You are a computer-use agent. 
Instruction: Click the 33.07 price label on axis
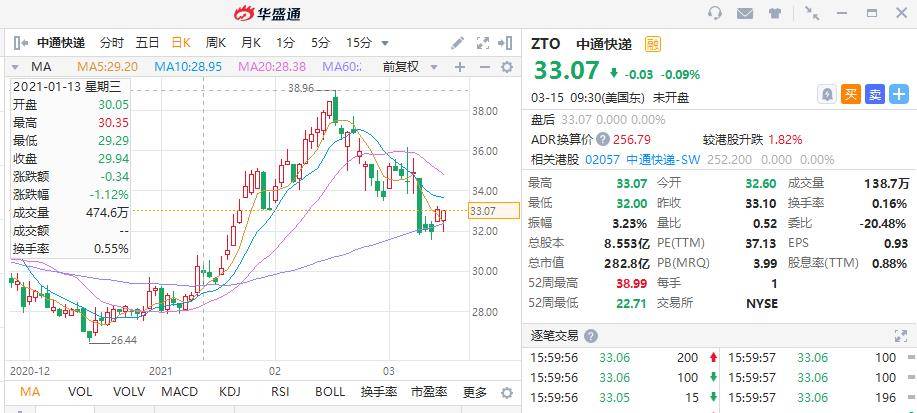(x=494, y=211)
